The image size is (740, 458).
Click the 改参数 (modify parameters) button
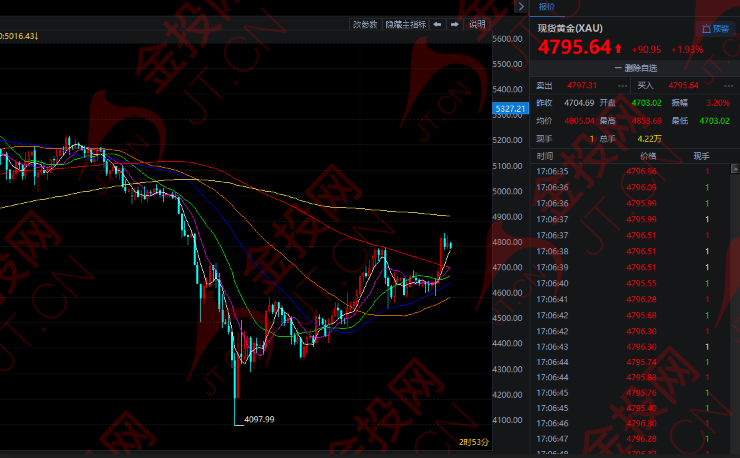click(365, 25)
